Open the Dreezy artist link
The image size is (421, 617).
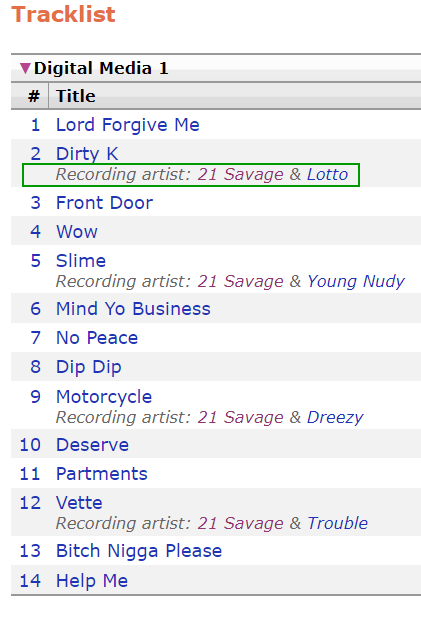coord(335,417)
